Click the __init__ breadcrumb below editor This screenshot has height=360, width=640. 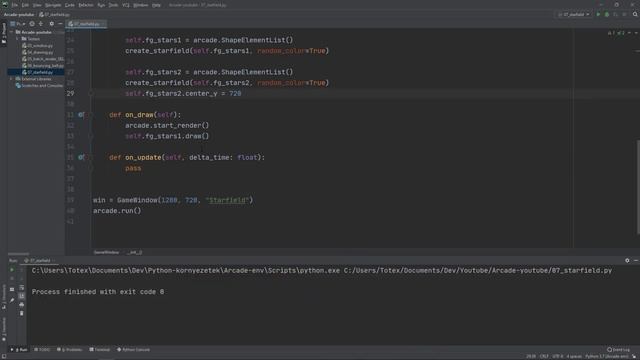(134, 253)
